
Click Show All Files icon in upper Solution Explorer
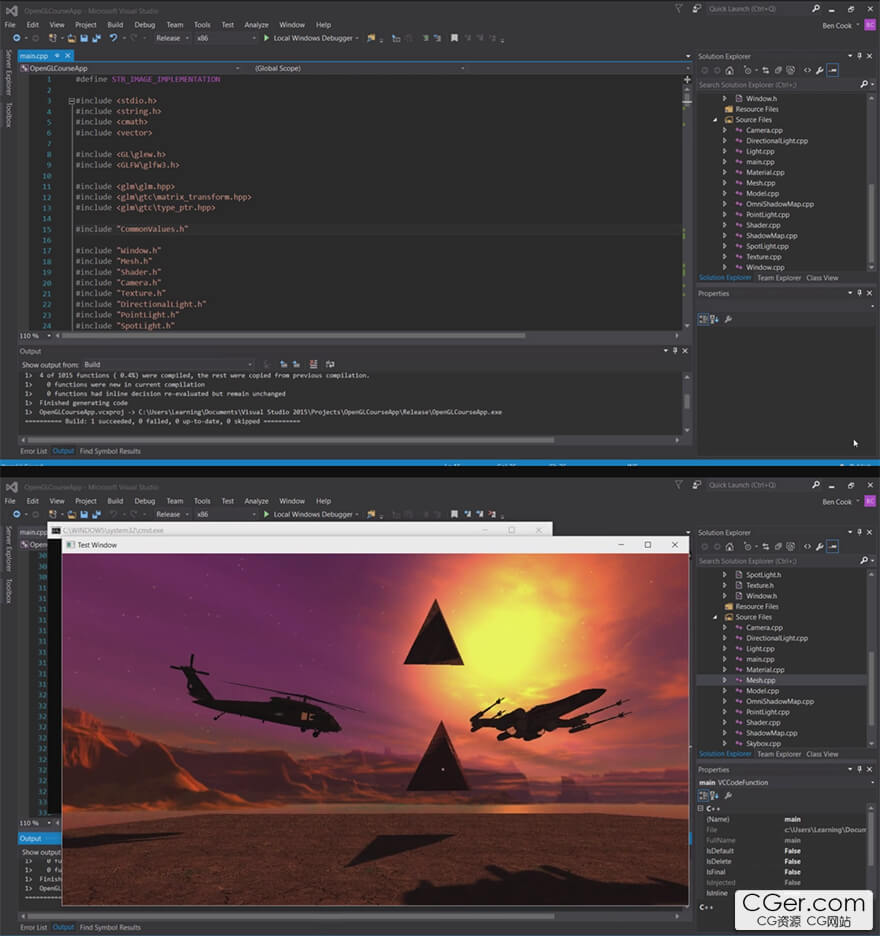tap(790, 70)
